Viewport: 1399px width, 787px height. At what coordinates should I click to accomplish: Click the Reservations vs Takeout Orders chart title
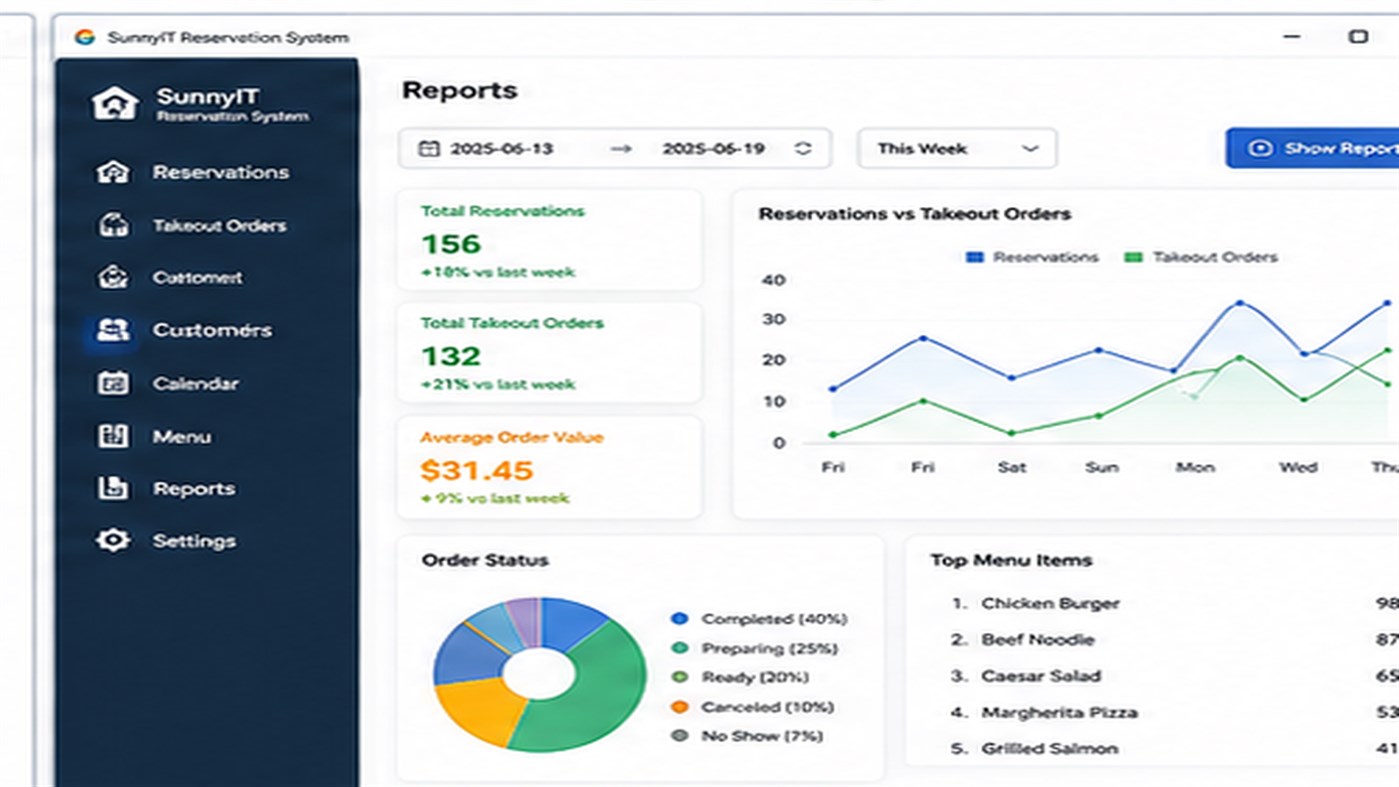coord(915,214)
